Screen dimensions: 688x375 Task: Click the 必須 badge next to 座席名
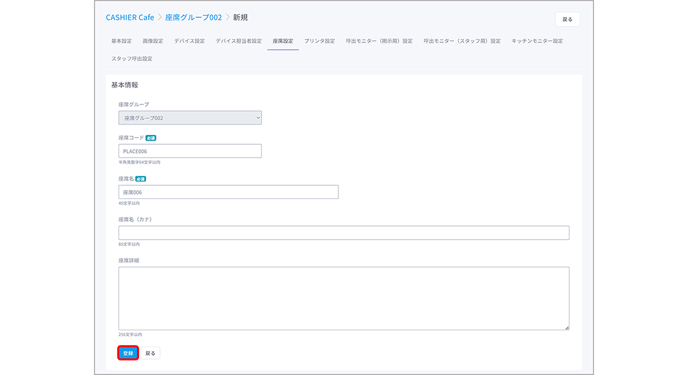pos(140,179)
